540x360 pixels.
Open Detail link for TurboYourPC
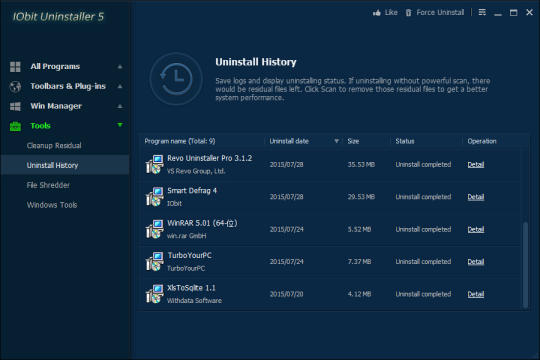click(476, 262)
